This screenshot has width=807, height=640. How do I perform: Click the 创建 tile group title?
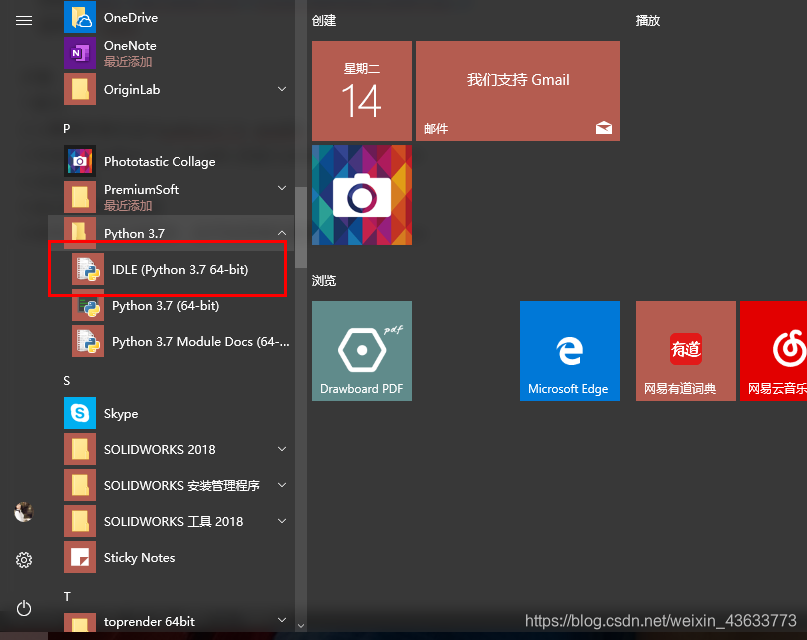324,21
